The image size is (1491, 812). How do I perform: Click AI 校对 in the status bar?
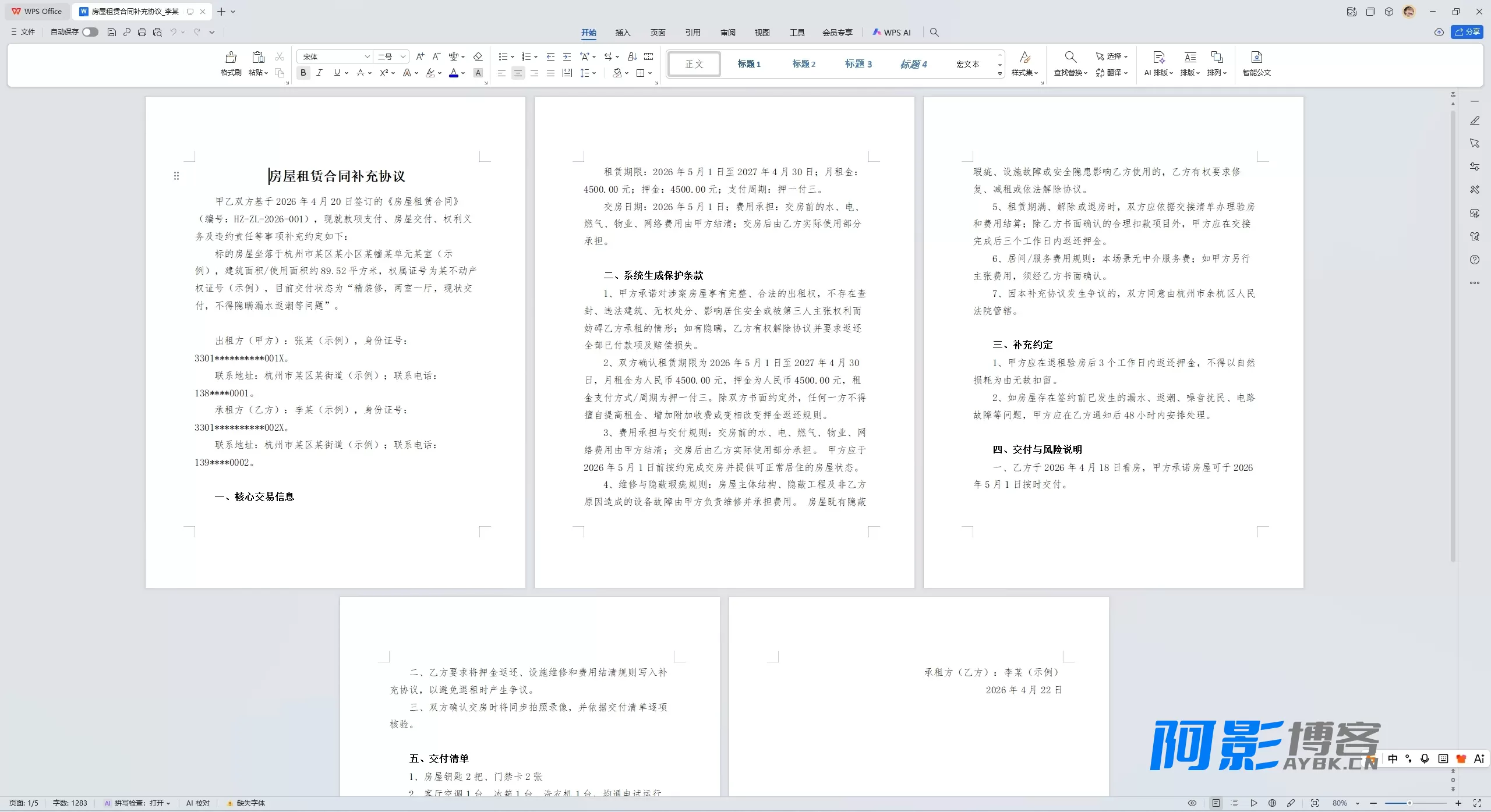tap(197, 803)
